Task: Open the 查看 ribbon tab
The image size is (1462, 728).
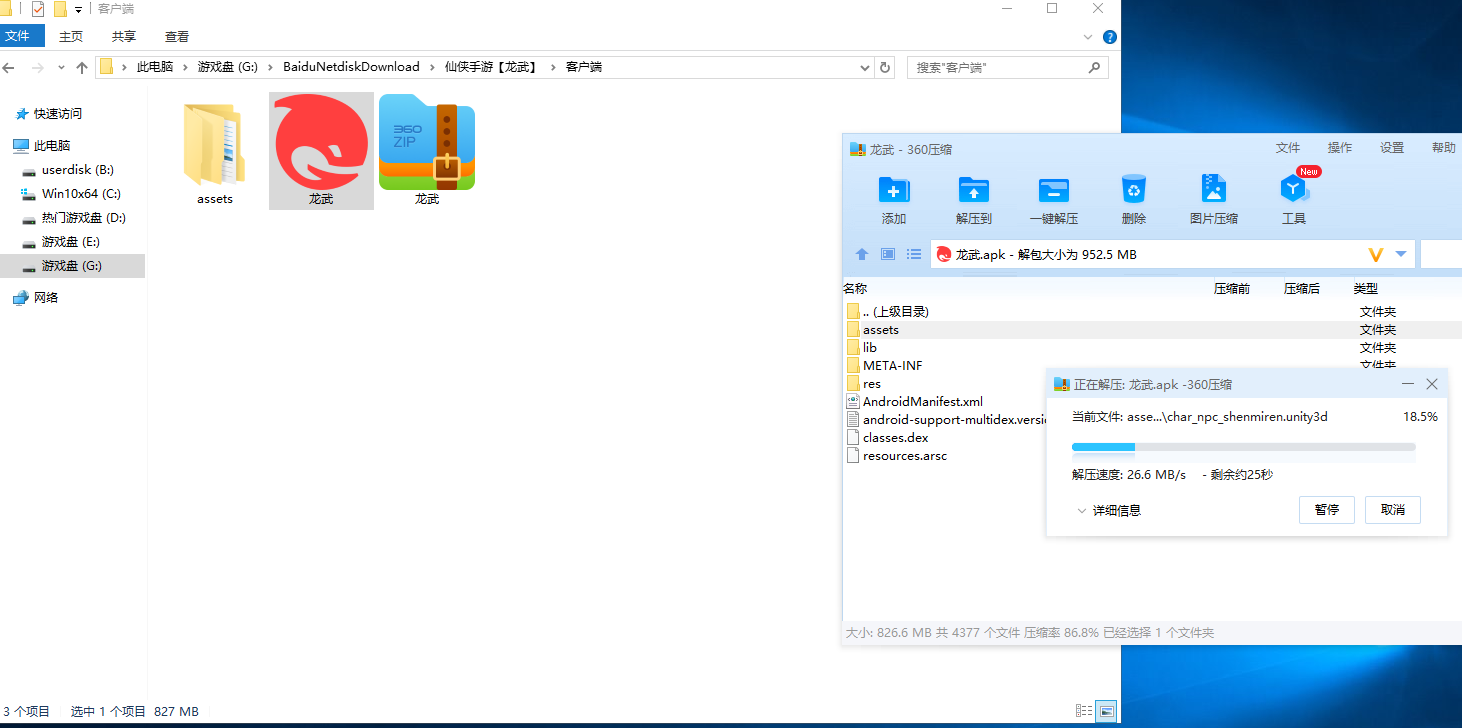Action: (177, 36)
